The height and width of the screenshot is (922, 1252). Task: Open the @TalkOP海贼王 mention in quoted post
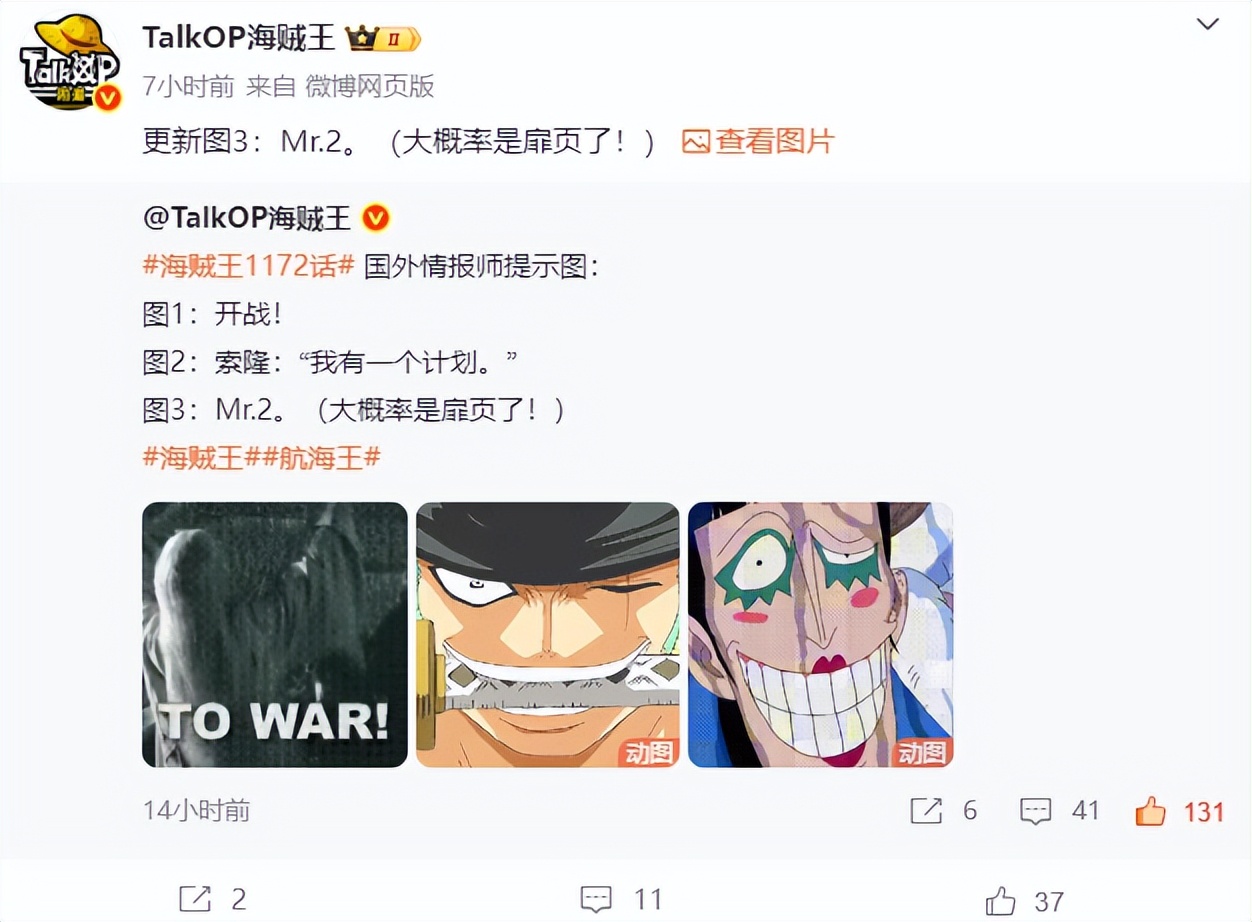(247, 218)
